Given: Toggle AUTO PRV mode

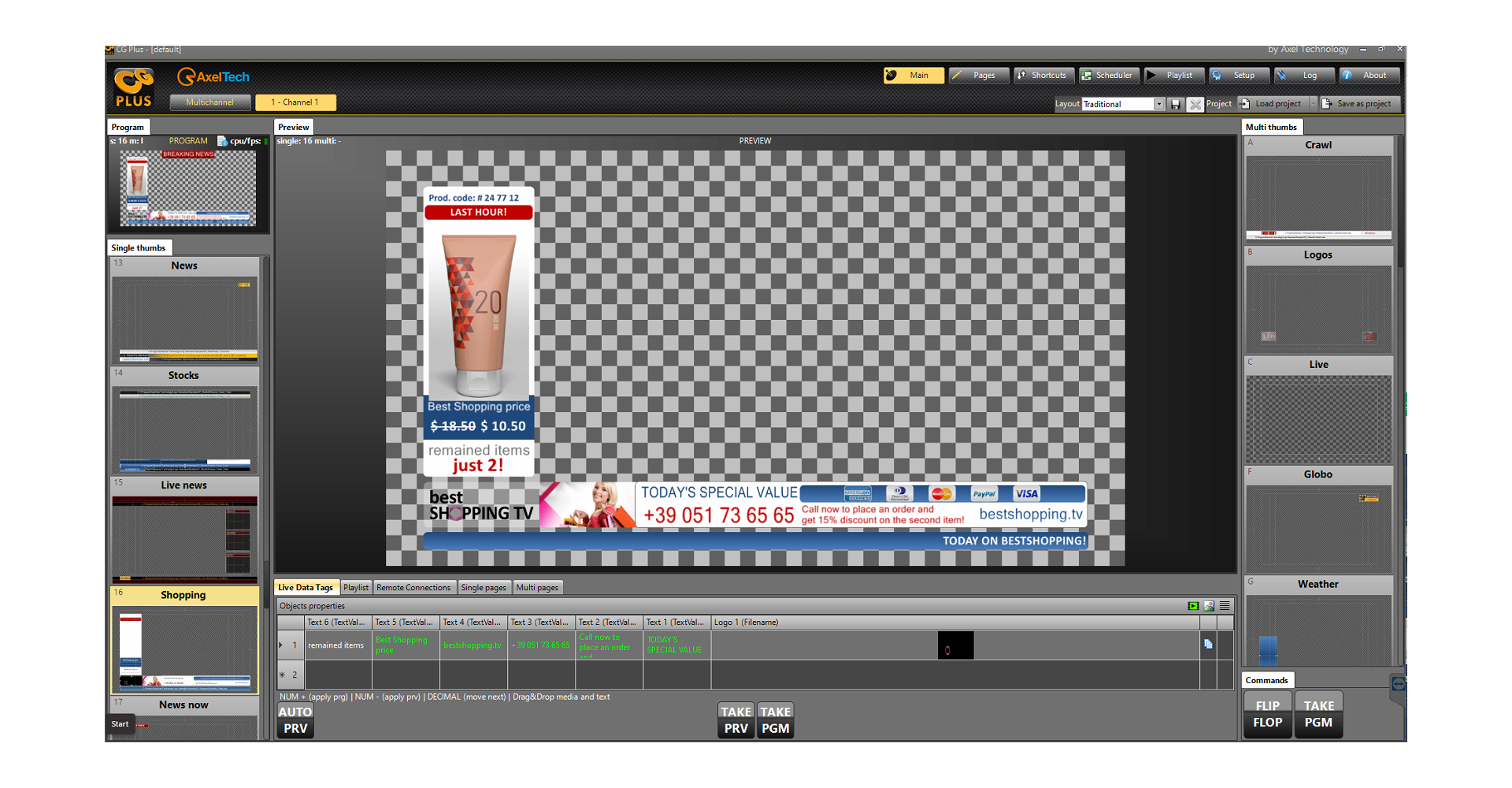Looking at the screenshot, I should (x=295, y=720).
